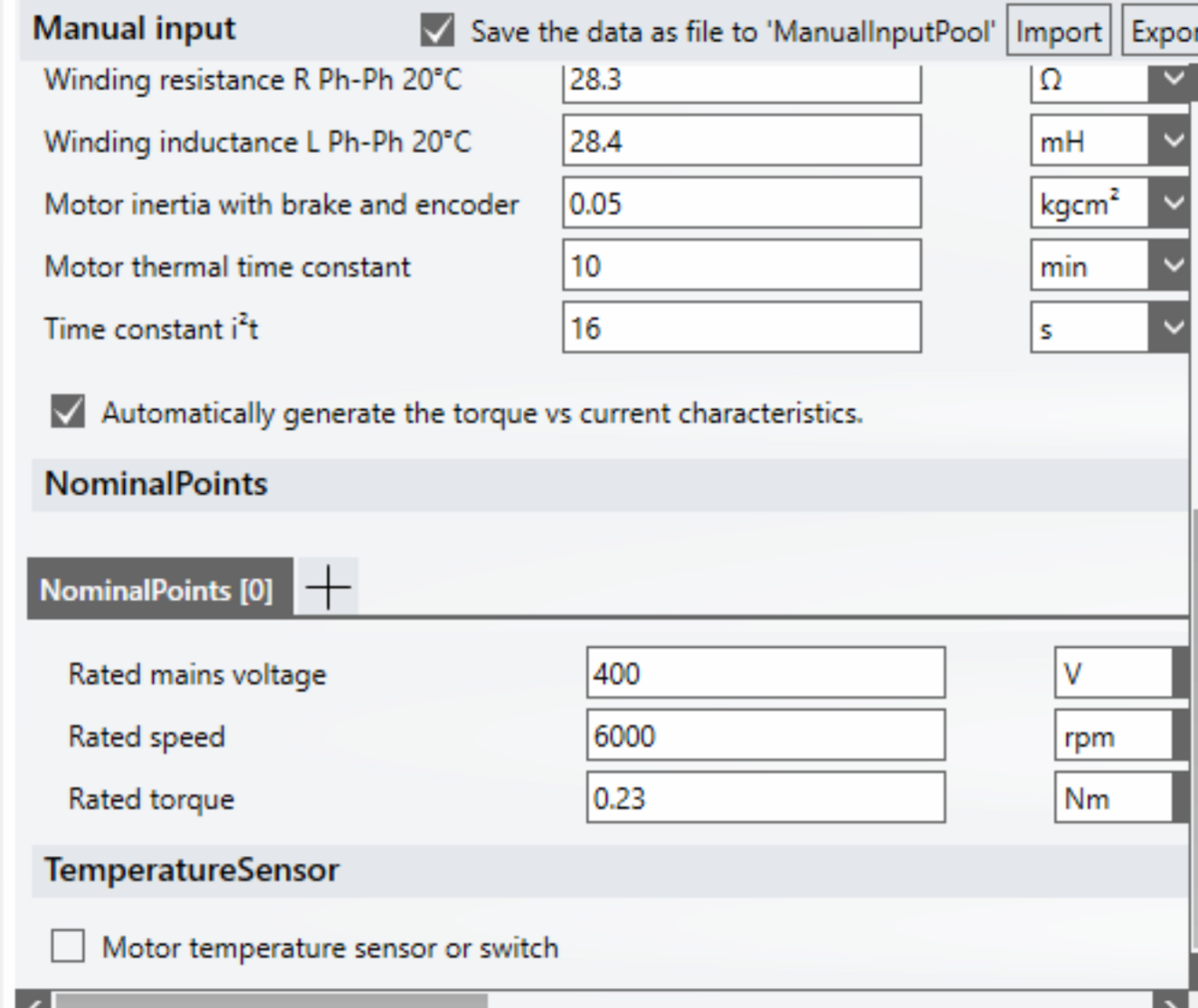Click the horizontal scrollbar thumb at bottom
1198x1008 pixels.
270,1000
